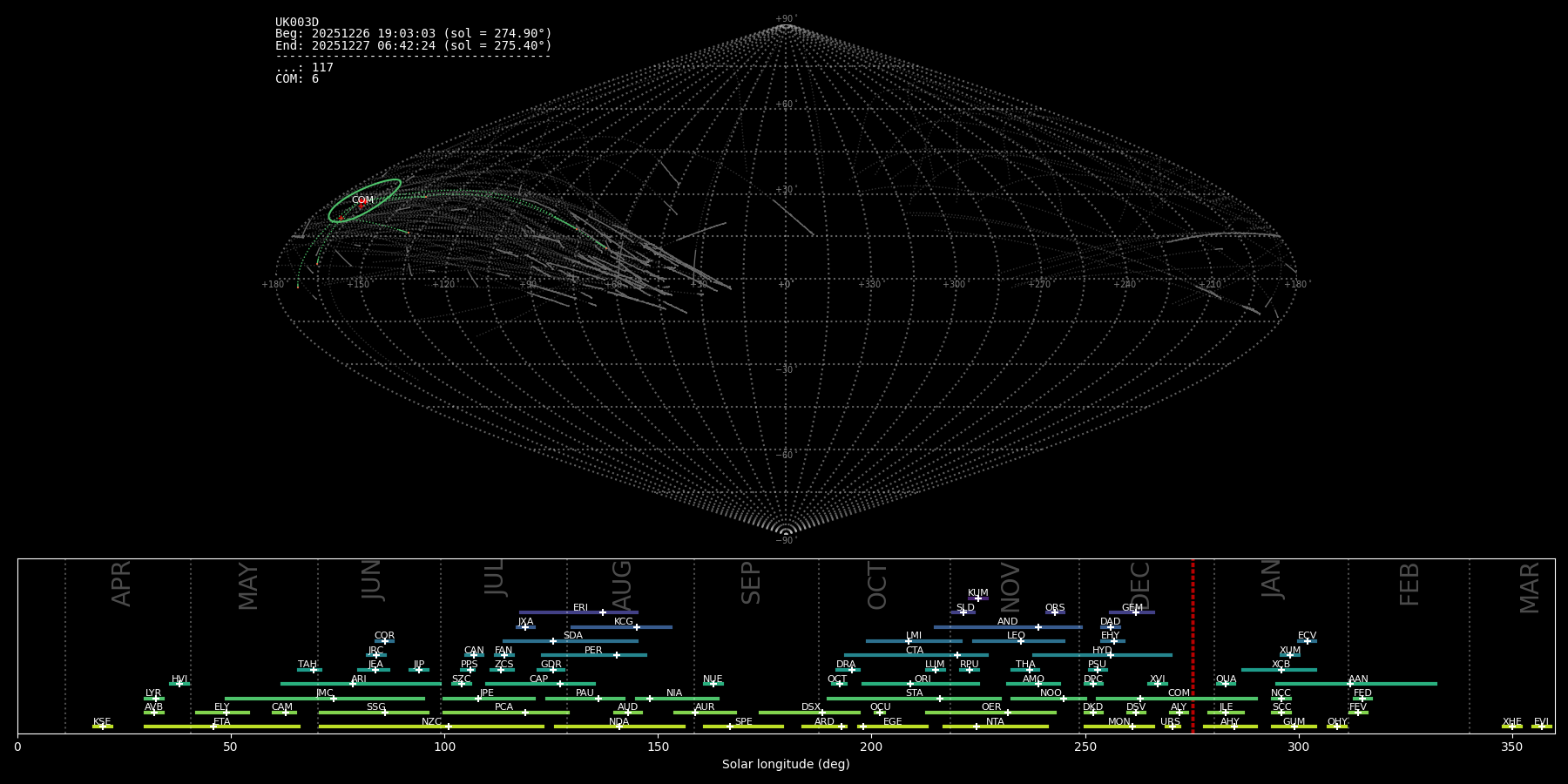
Task: Click the +60° declination grid label
Action: click(786, 105)
